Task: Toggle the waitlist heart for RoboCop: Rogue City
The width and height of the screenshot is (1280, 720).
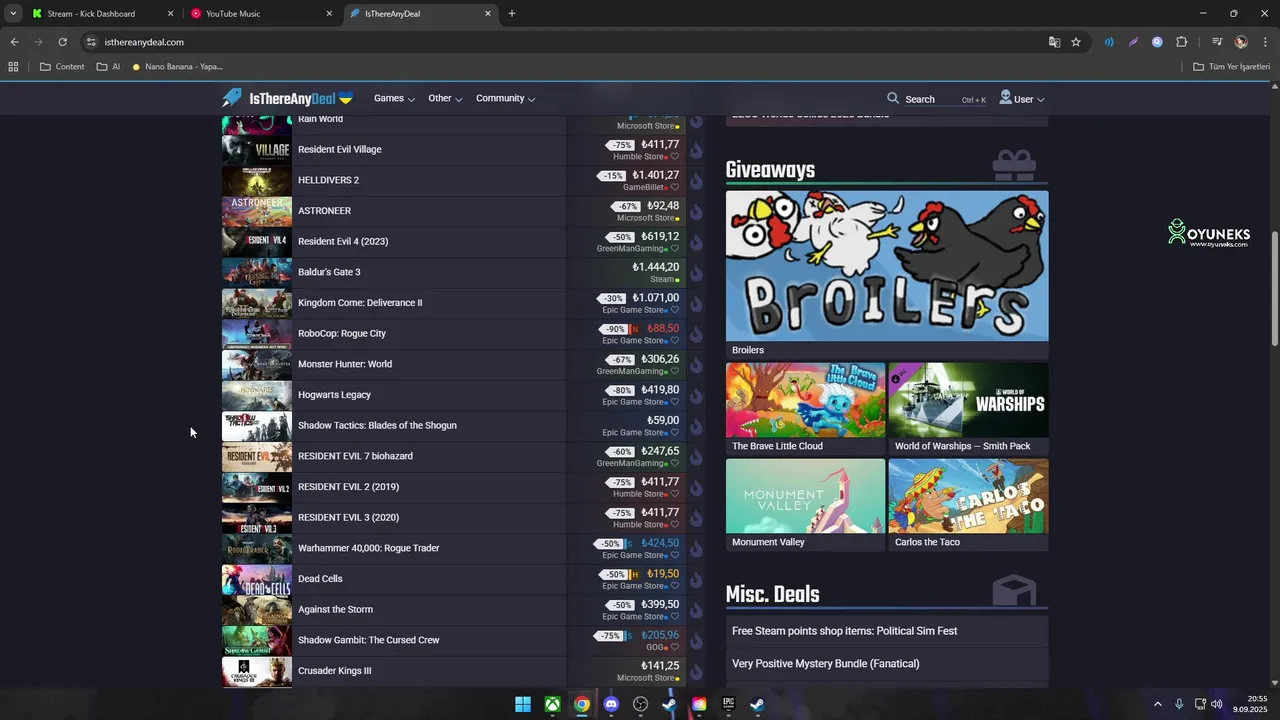Action: coord(675,341)
